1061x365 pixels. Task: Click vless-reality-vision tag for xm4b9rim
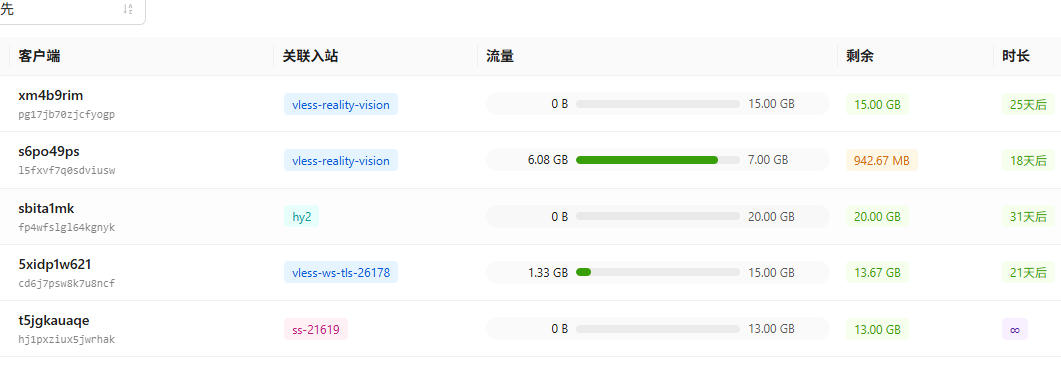point(341,104)
